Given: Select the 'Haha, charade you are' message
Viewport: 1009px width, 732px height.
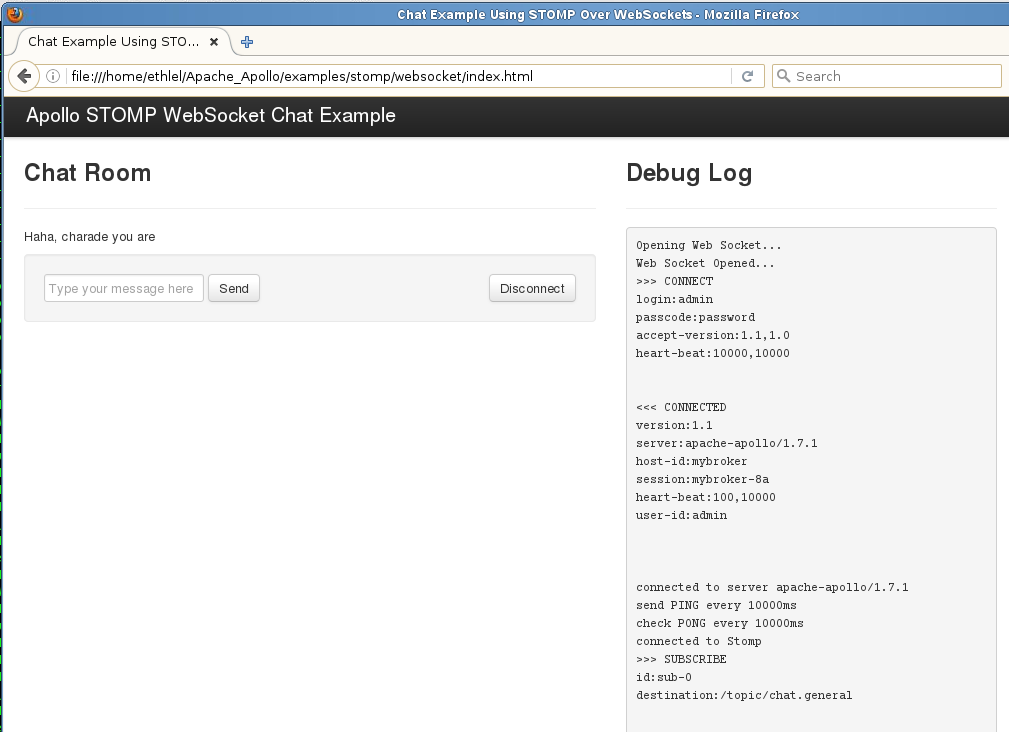Looking at the screenshot, I should [89, 237].
